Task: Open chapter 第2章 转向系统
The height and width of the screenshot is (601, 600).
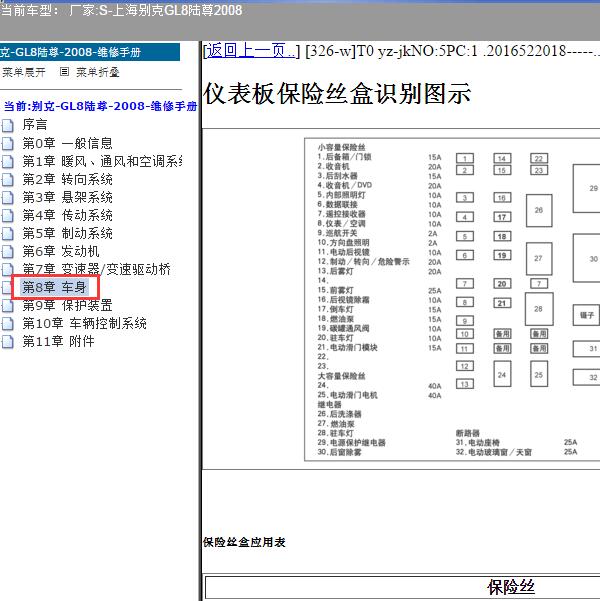Action: [x=67, y=179]
